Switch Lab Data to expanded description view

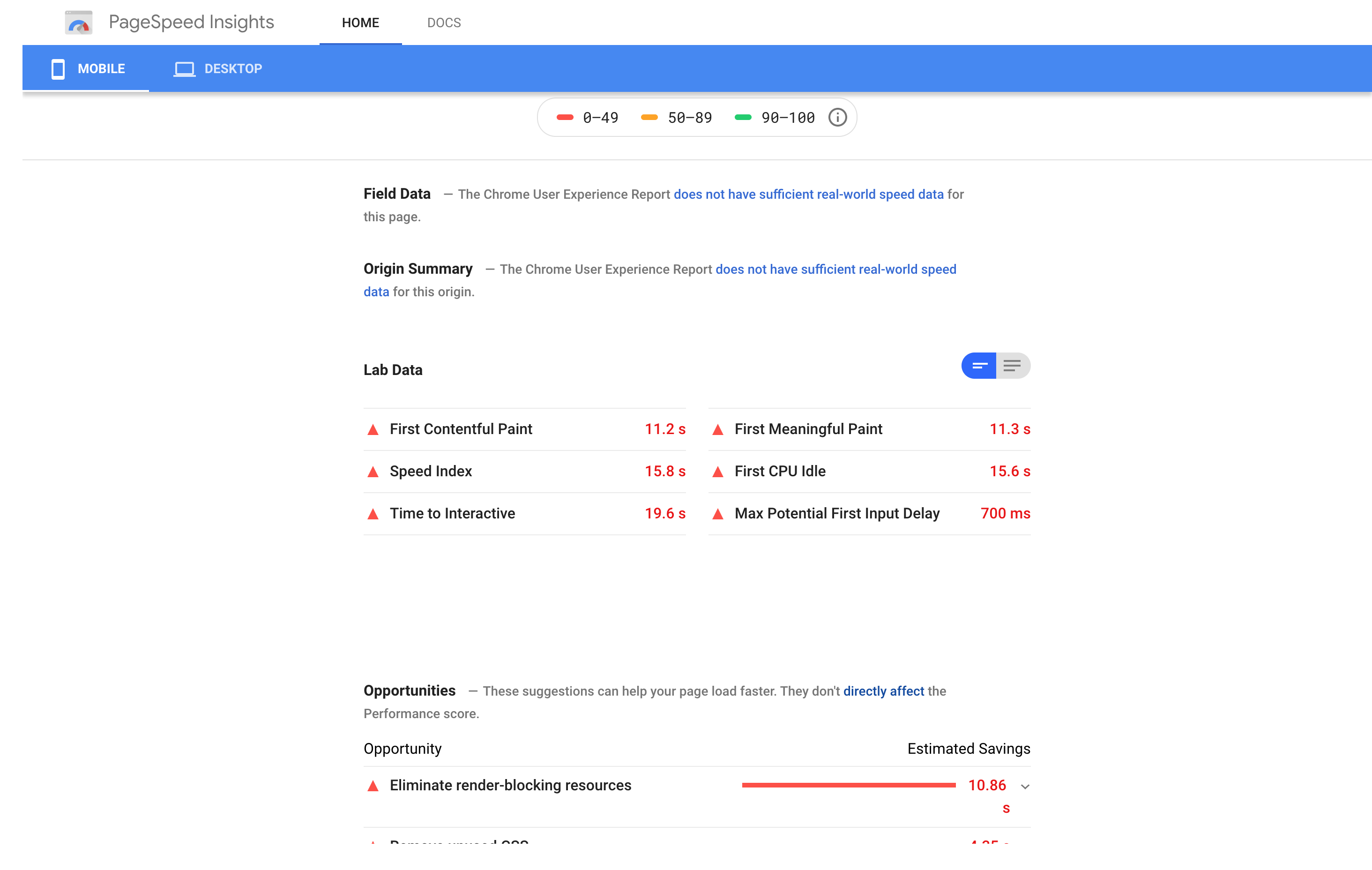[1013, 366]
